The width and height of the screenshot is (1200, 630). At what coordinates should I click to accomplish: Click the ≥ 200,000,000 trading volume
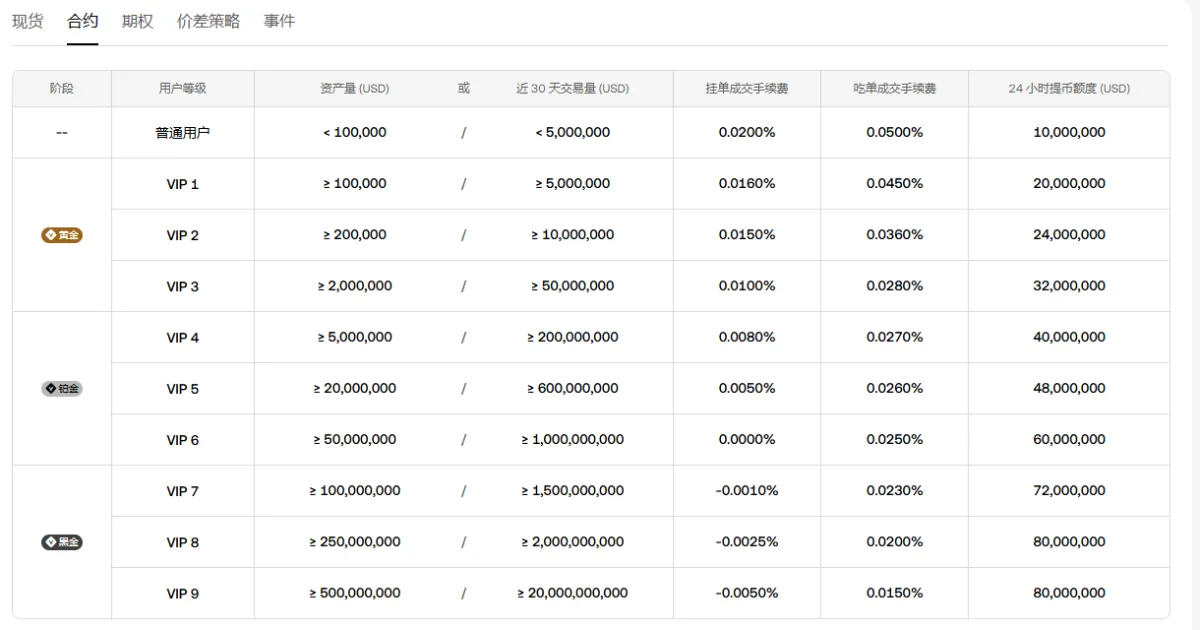[573, 337]
